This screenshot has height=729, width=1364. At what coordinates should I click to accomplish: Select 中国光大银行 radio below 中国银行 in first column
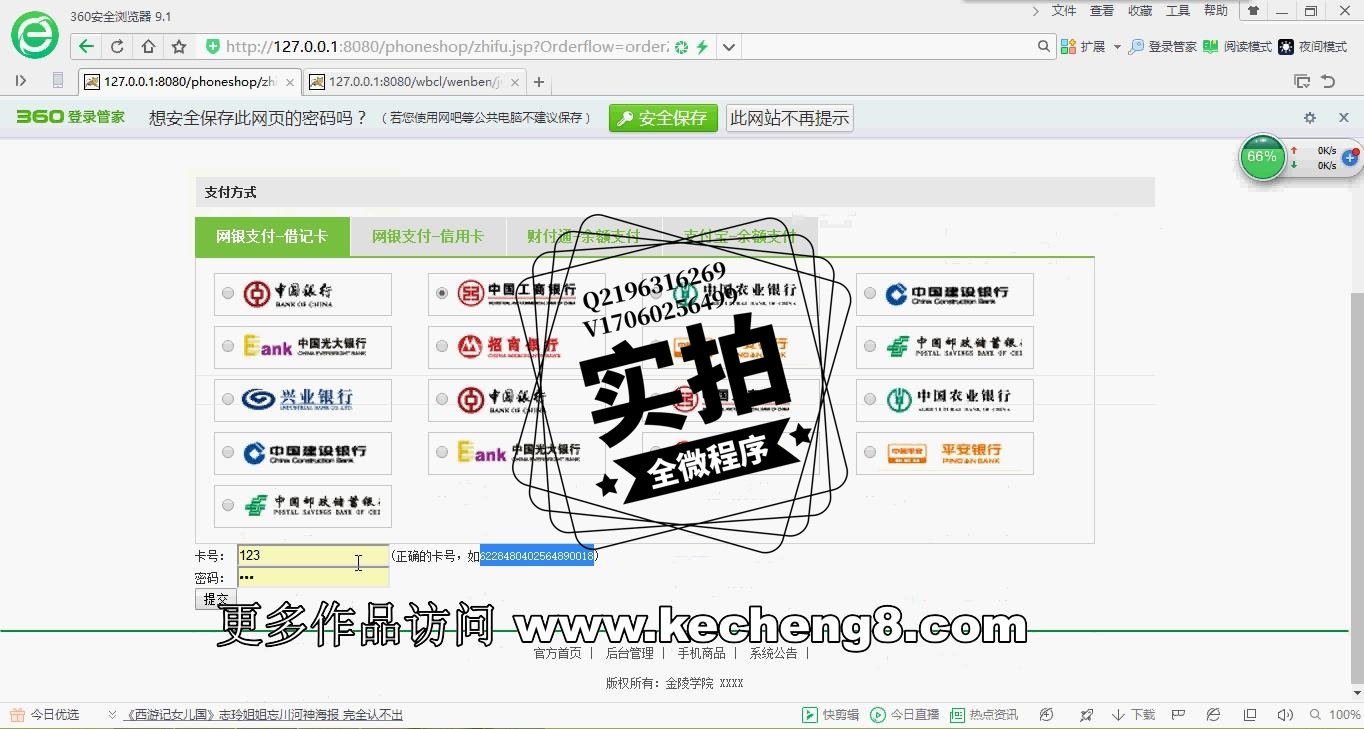[x=228, y=346]
